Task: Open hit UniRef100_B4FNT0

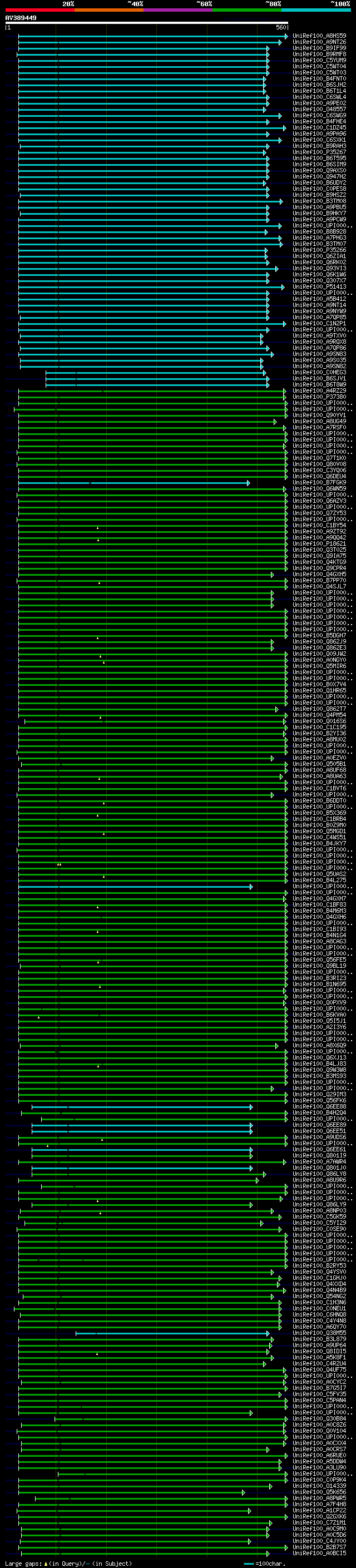Action: (x=319, y=78)
